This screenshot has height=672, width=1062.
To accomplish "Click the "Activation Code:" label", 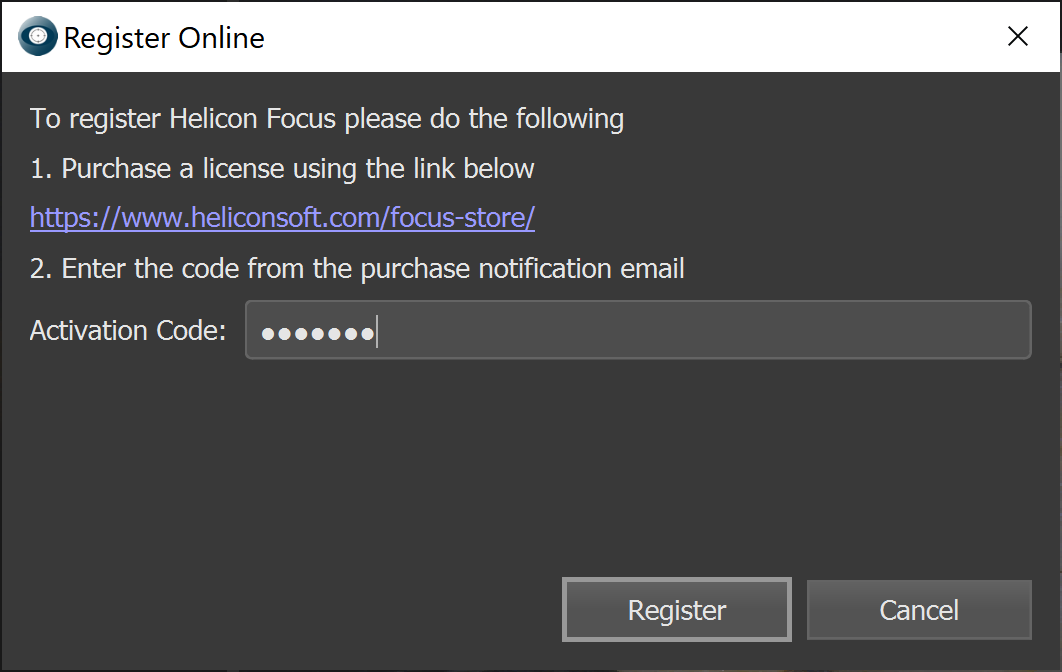I will coord(128,330).
